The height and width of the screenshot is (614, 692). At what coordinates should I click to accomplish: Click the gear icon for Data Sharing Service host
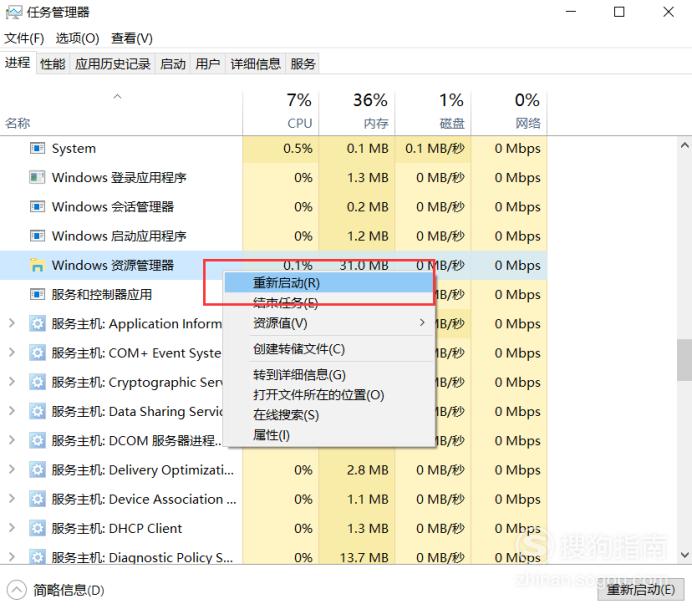(37, 411)
